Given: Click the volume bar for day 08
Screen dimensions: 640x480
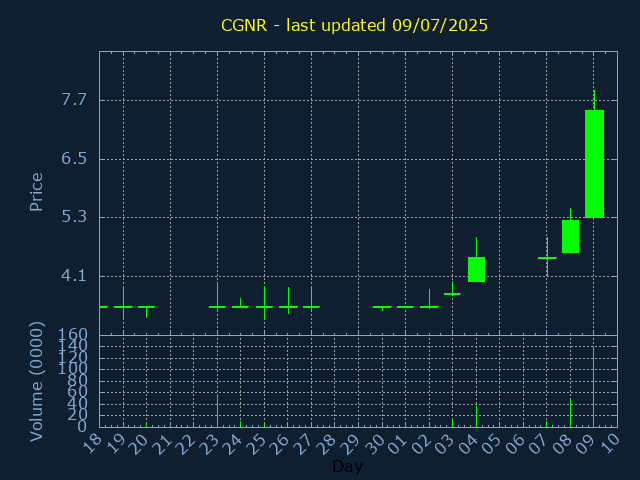Looking at the screenshot, I should tap(571, 413).
